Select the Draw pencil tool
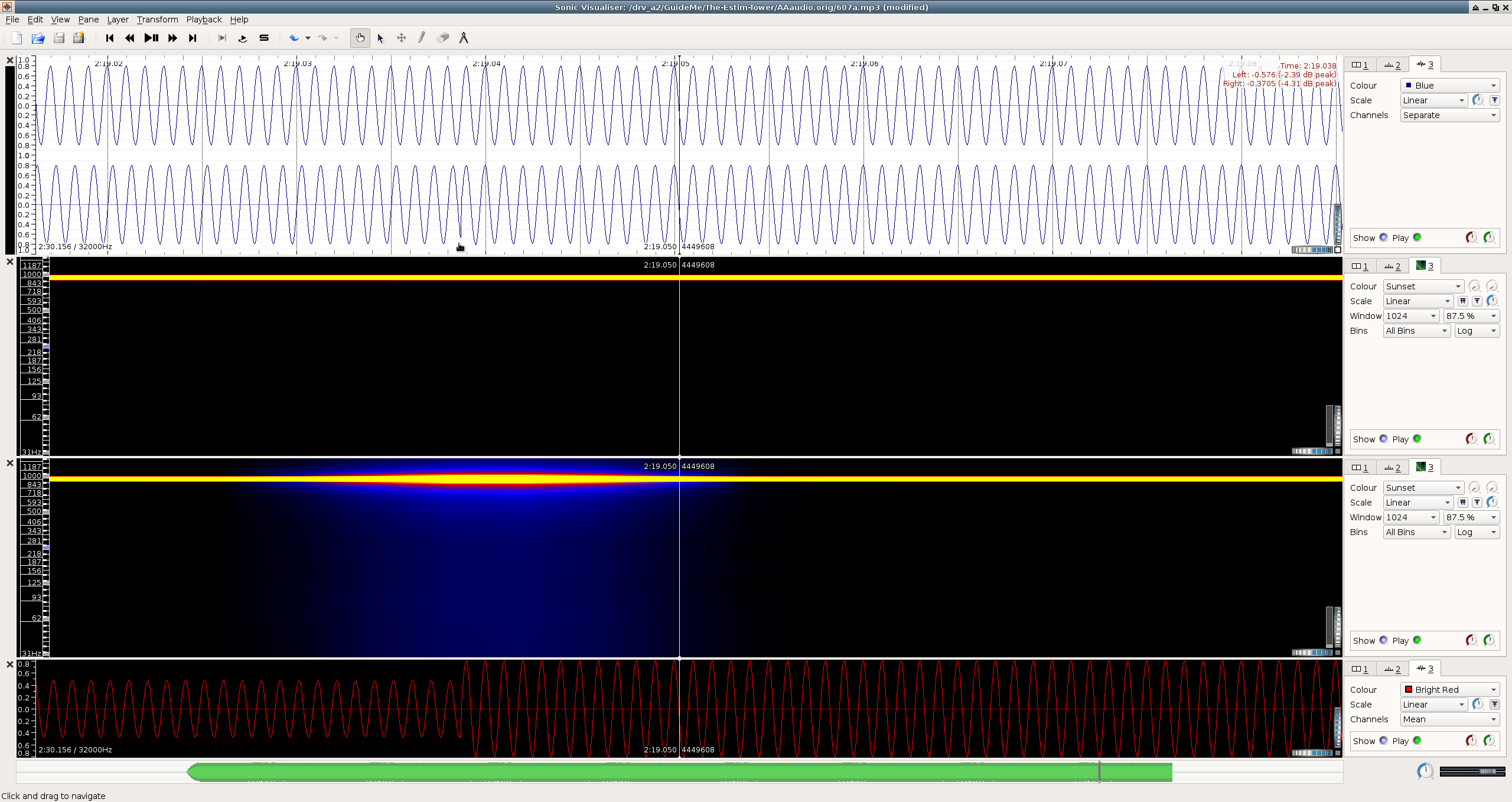Image resolution: width=1512 pixels, height=802 pixels. coord(422,38)
